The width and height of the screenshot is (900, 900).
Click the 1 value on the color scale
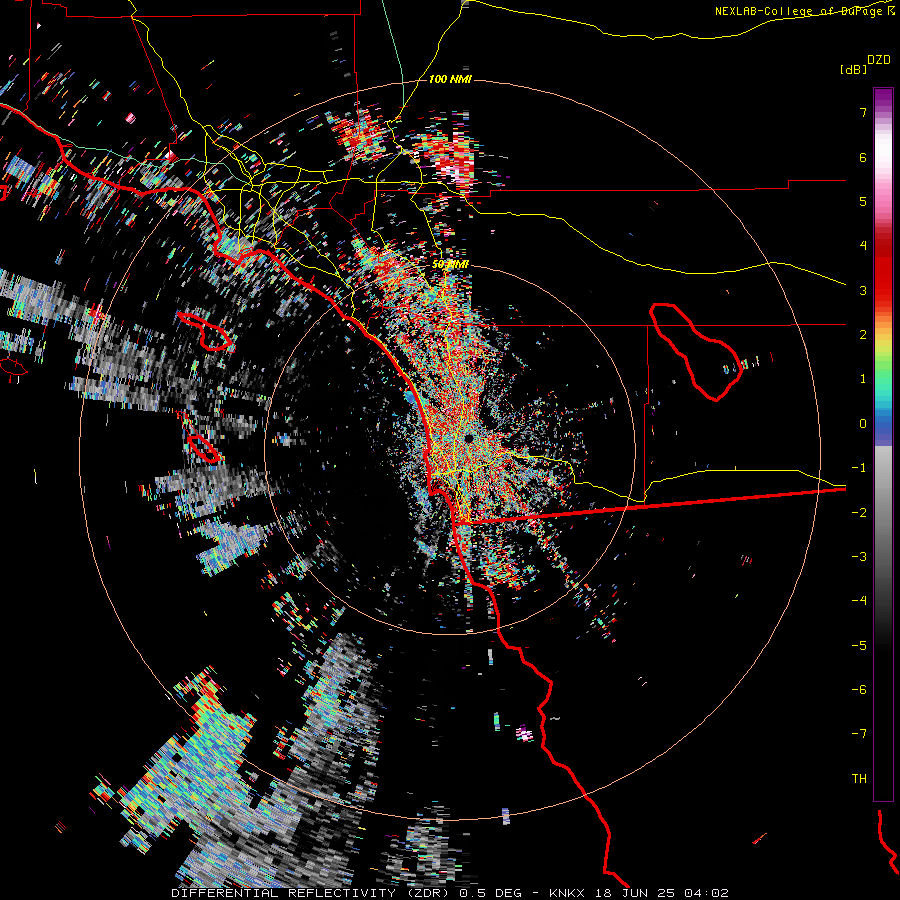point(863,379)
